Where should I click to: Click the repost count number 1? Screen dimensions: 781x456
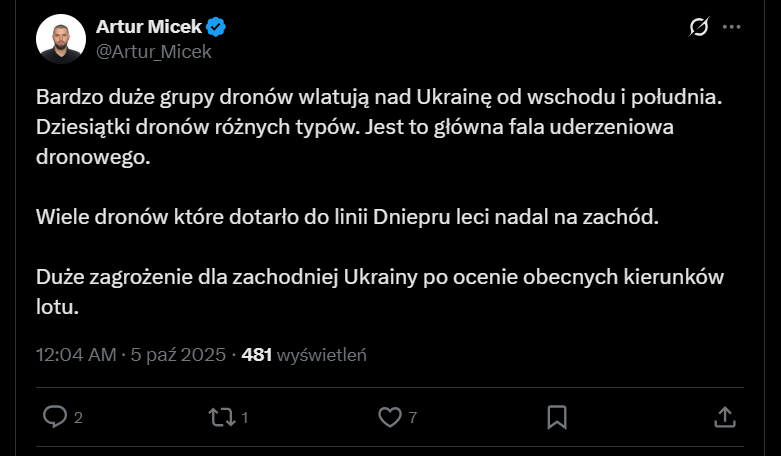tap(244, 417)
